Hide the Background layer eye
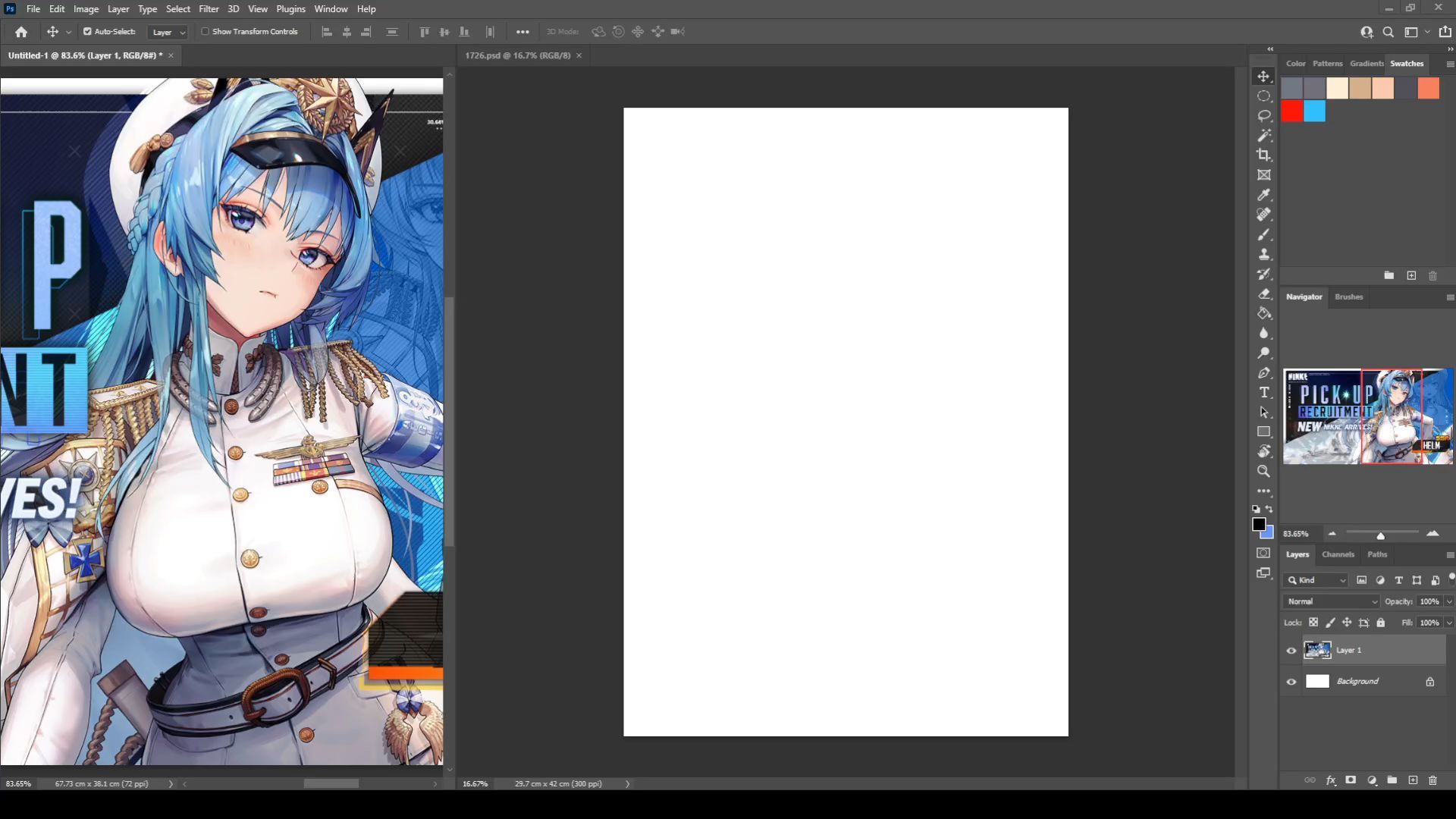1456x819 pixels. click(x=1291, y=682)
